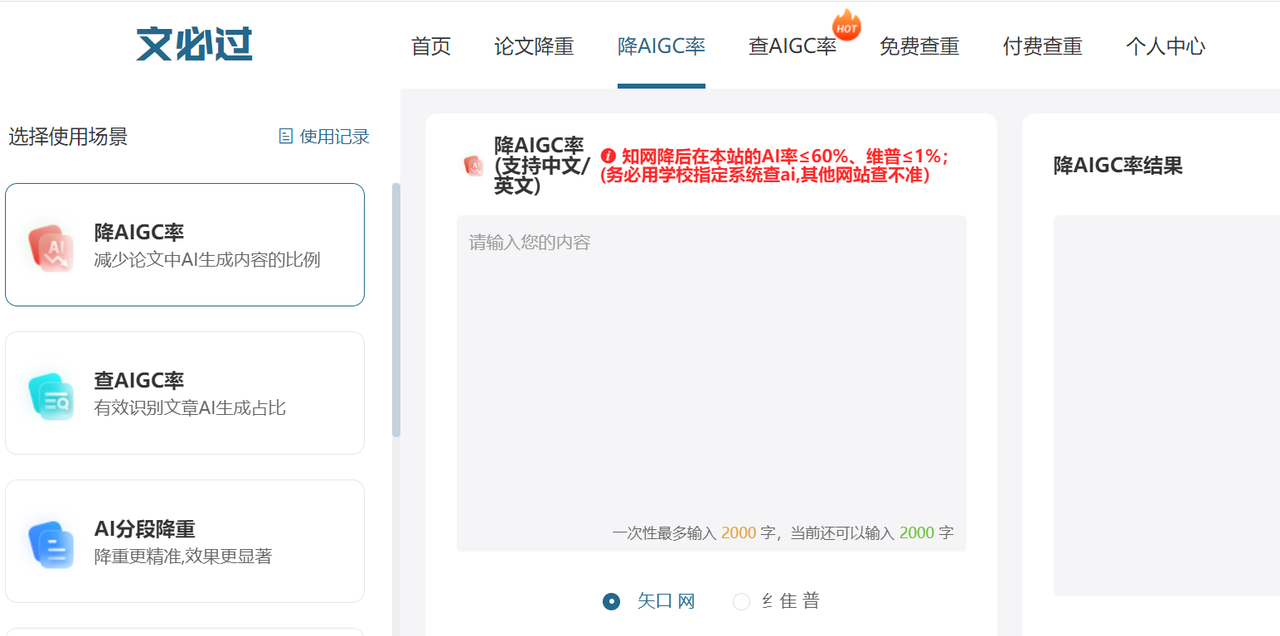Choose the 查AIGC率 scenario card title
The width and height of the screenshot is (1280, 636).
click(x=139, y=380)
